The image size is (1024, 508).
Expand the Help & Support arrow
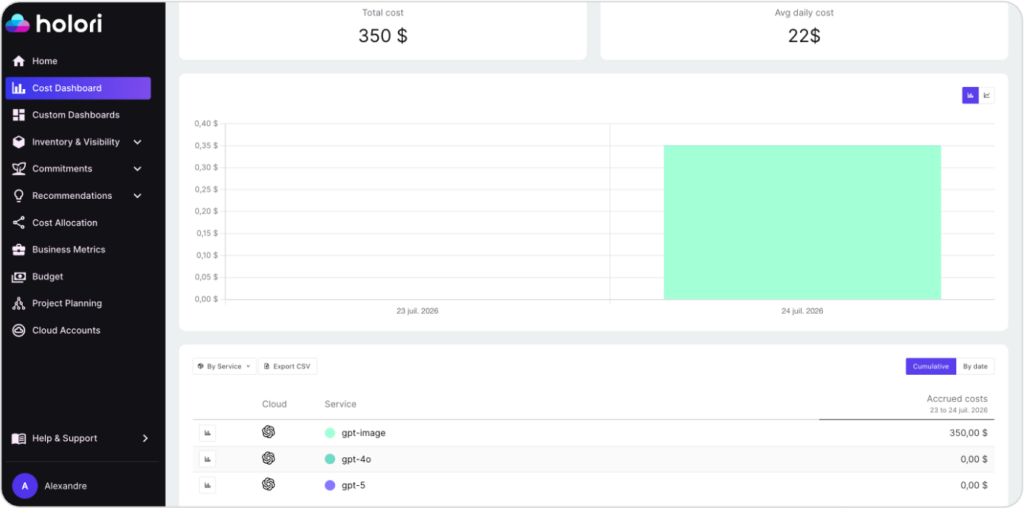[x=145, y=439]
